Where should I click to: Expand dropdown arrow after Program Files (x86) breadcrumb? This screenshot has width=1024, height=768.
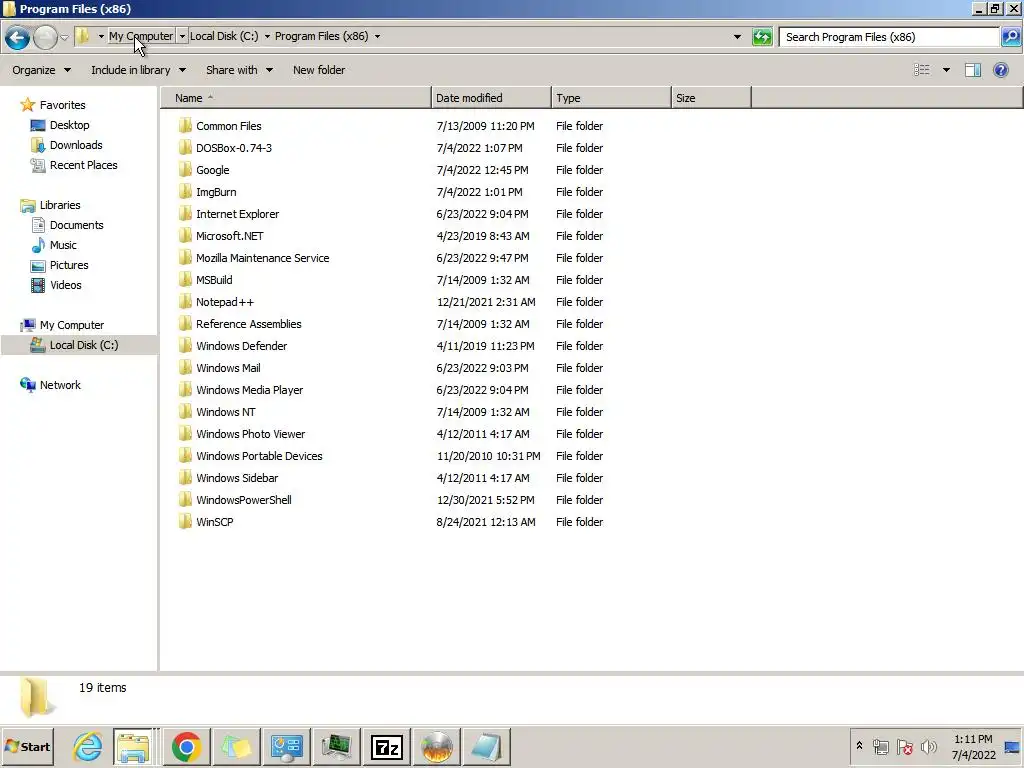tap(377, 37)
